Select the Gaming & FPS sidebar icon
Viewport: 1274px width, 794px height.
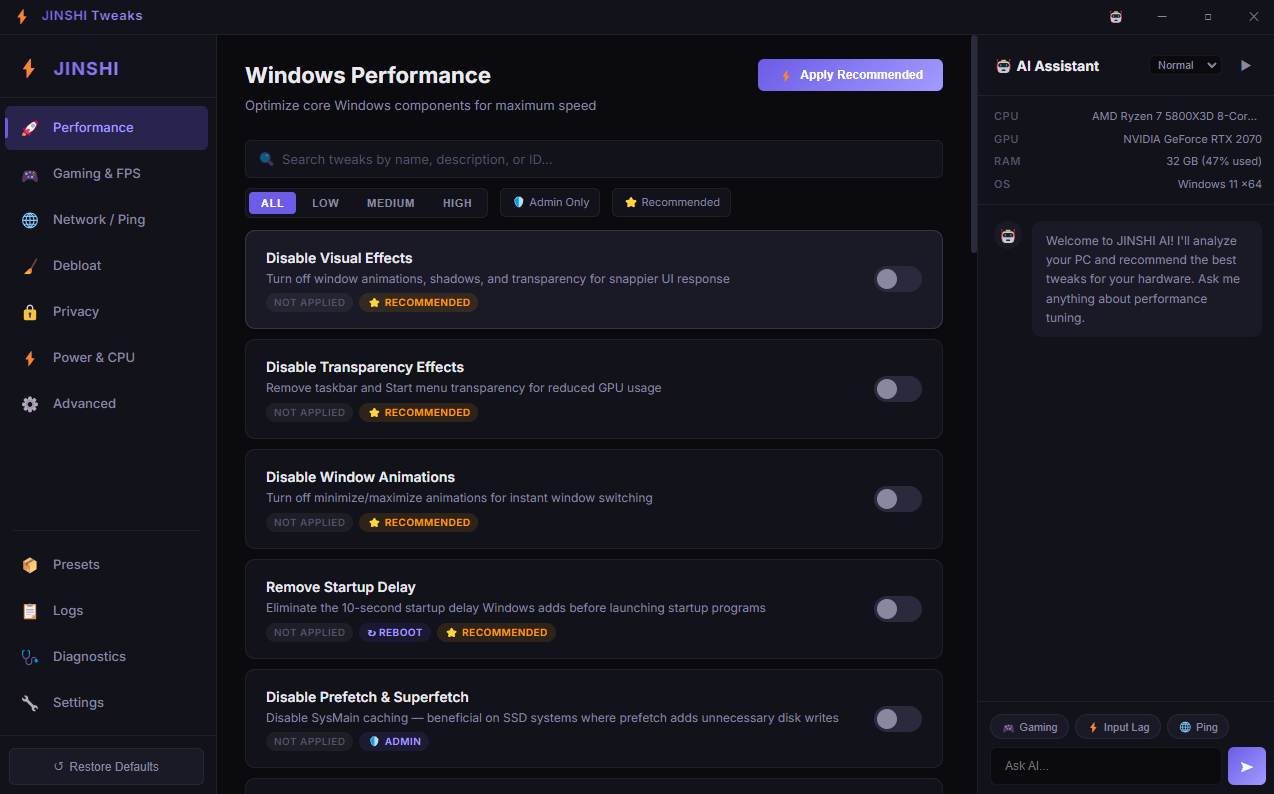(x=29, y=173)
